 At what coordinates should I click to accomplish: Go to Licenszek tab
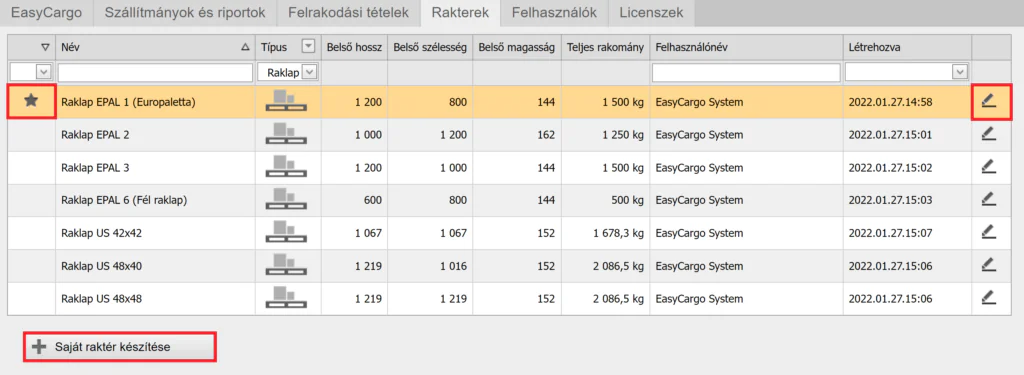pos(650,12)
